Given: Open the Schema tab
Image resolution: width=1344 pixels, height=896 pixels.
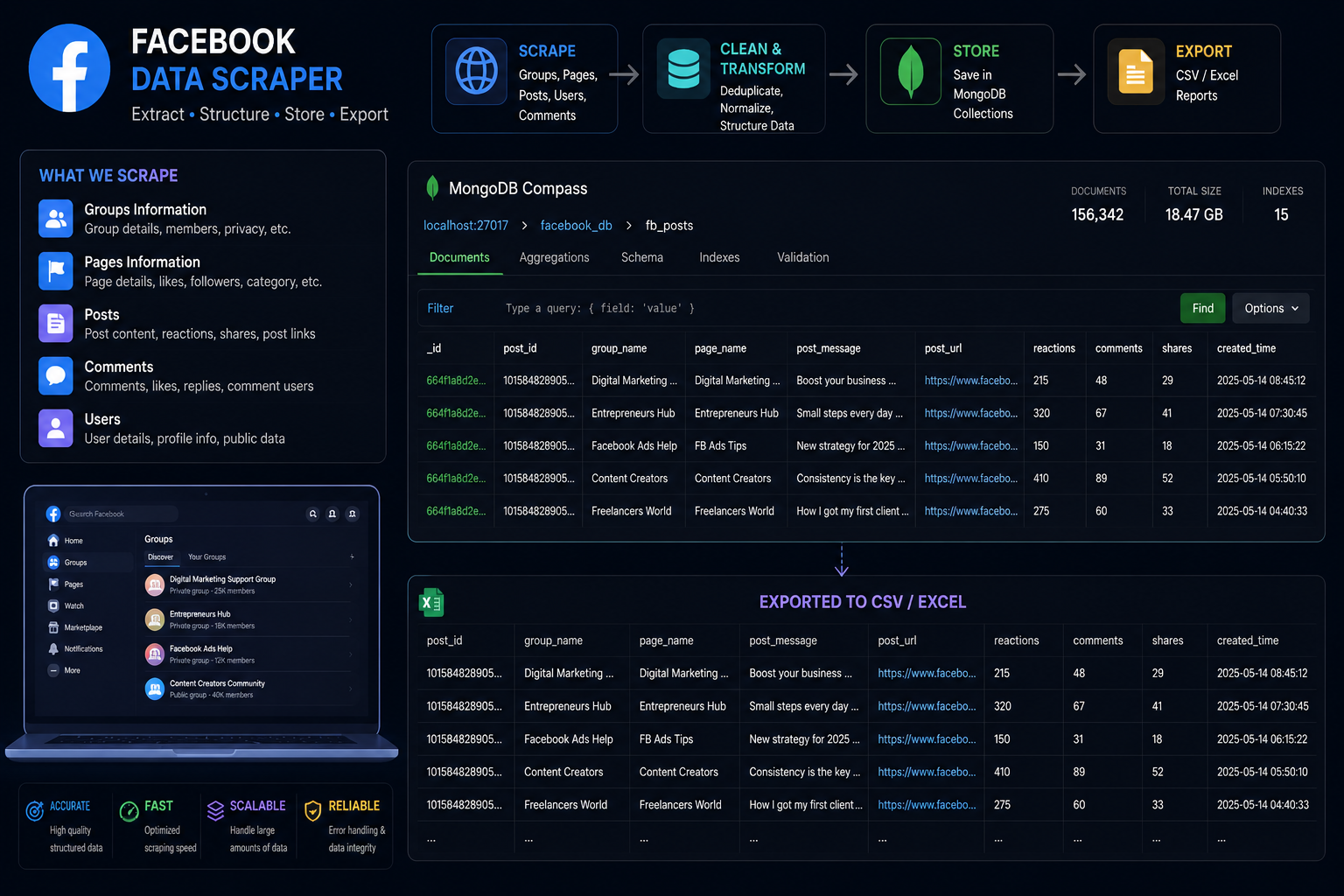Looking at the screenshot, I should click(x=642, y=257).
